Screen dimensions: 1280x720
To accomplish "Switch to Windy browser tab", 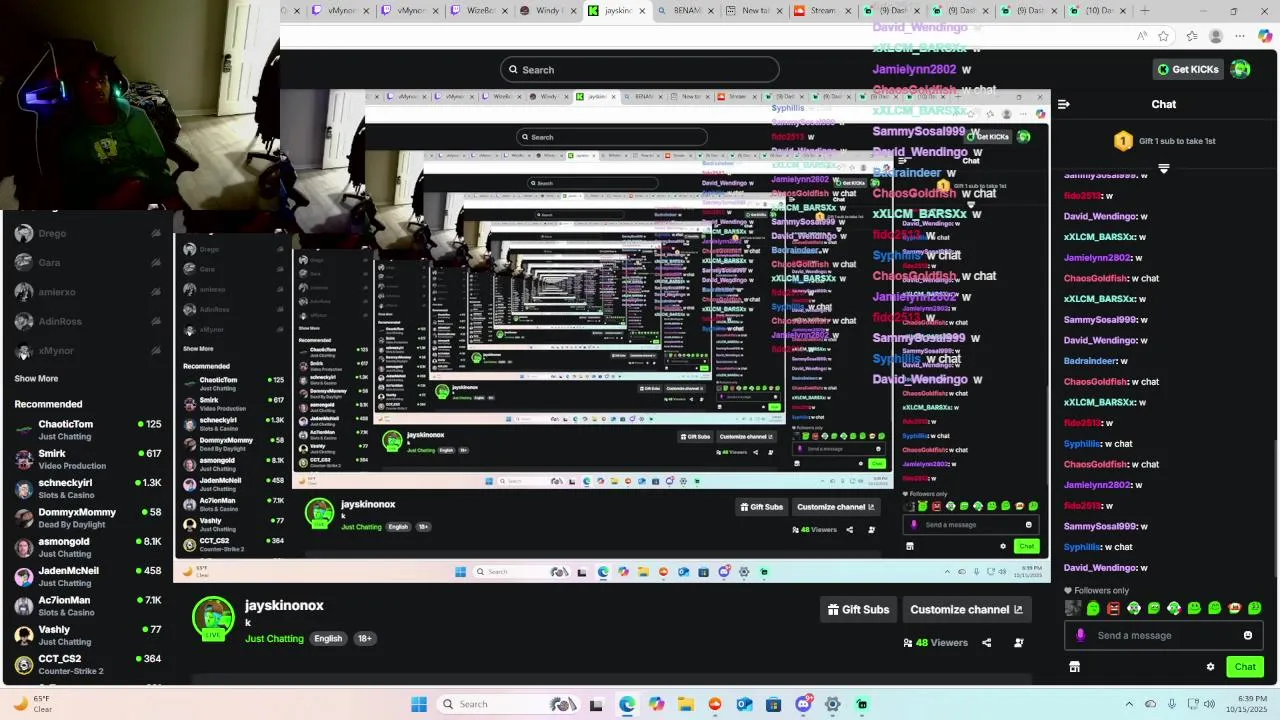I will click(x=549, y=11).
